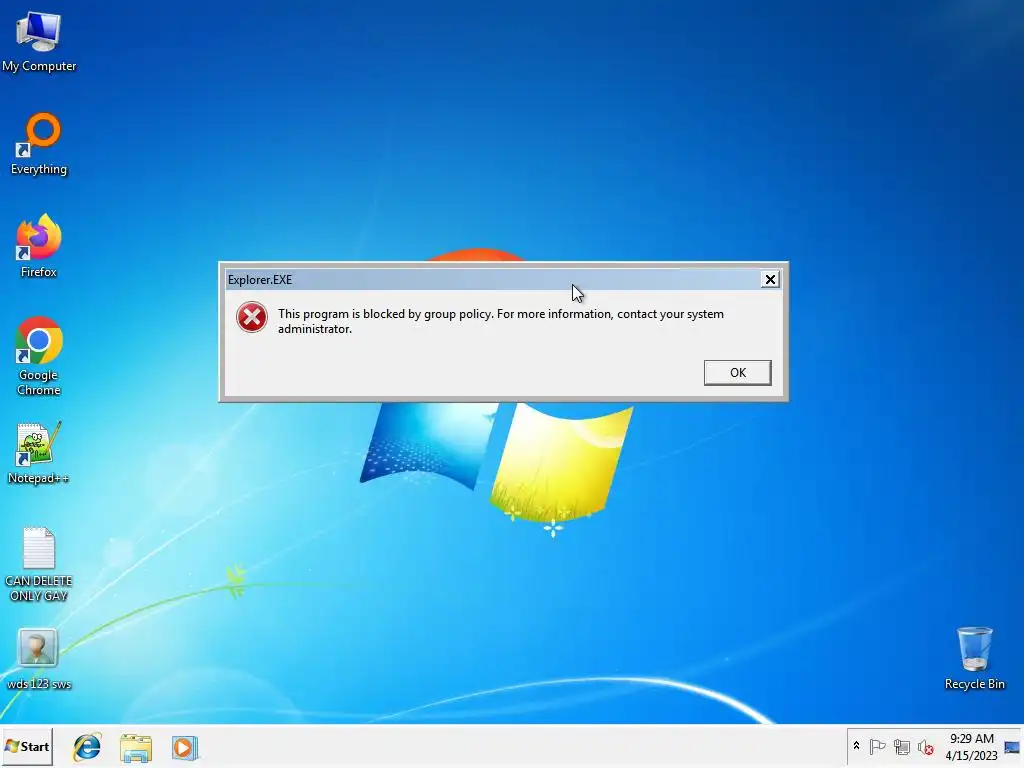Open Action Center flag icon in tray

point(877,746)
